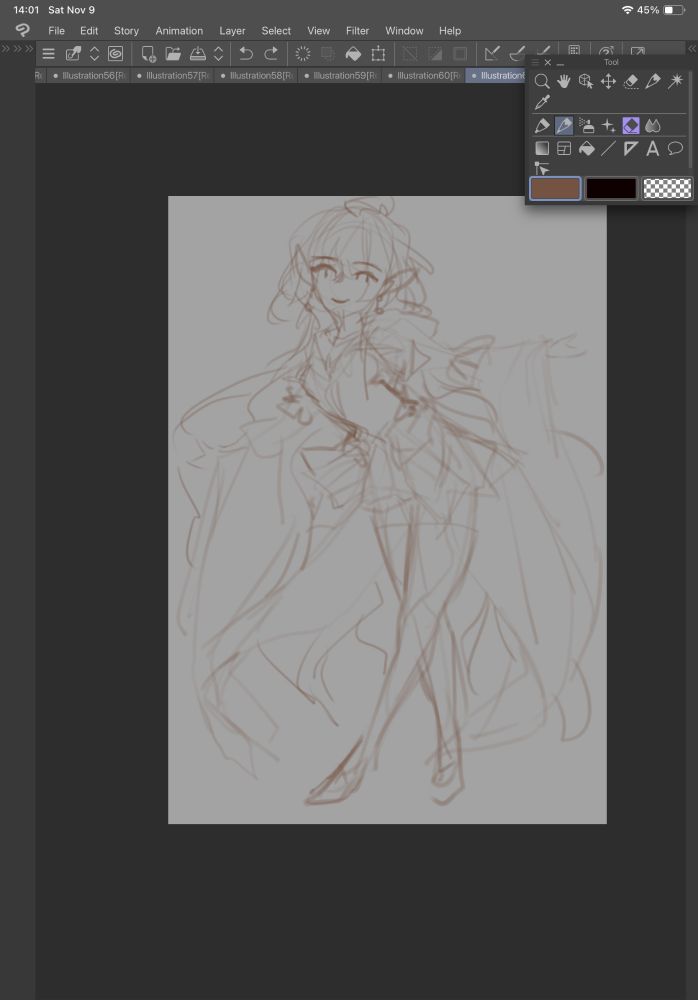698x1000 pixels.
Task: Tap the Wi-Fi icon in status bar
Action: tap(627, 10)
